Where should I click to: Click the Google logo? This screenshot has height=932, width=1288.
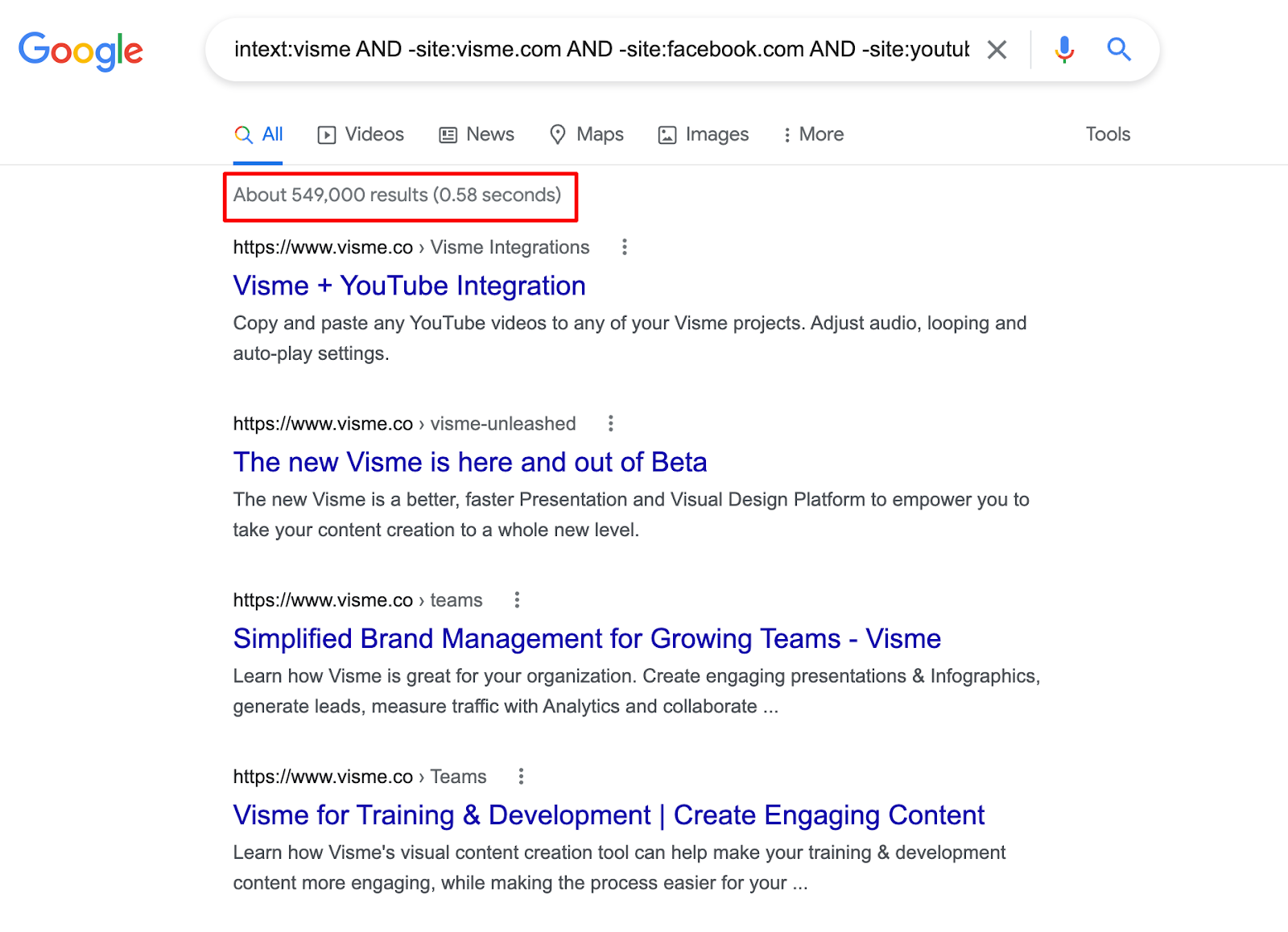click(x=80, y=51)
